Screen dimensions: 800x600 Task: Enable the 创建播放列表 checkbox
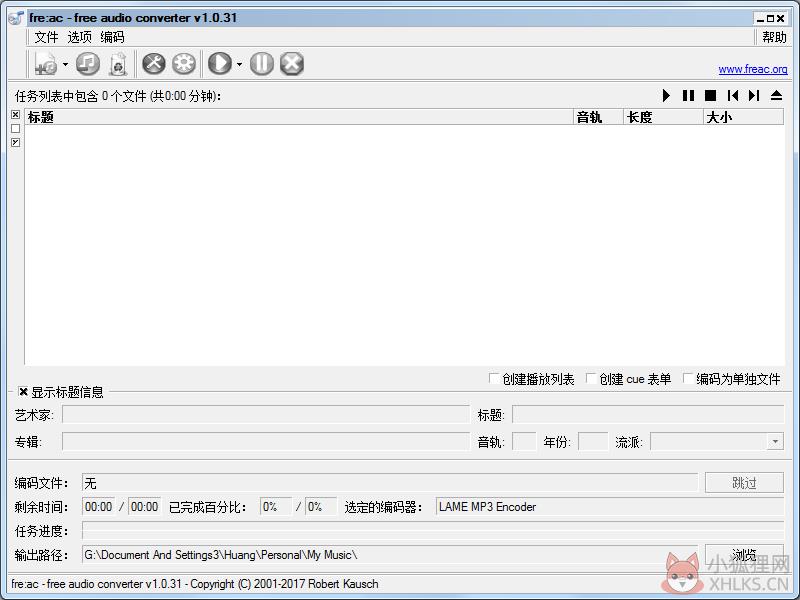[x=493, y=379]
